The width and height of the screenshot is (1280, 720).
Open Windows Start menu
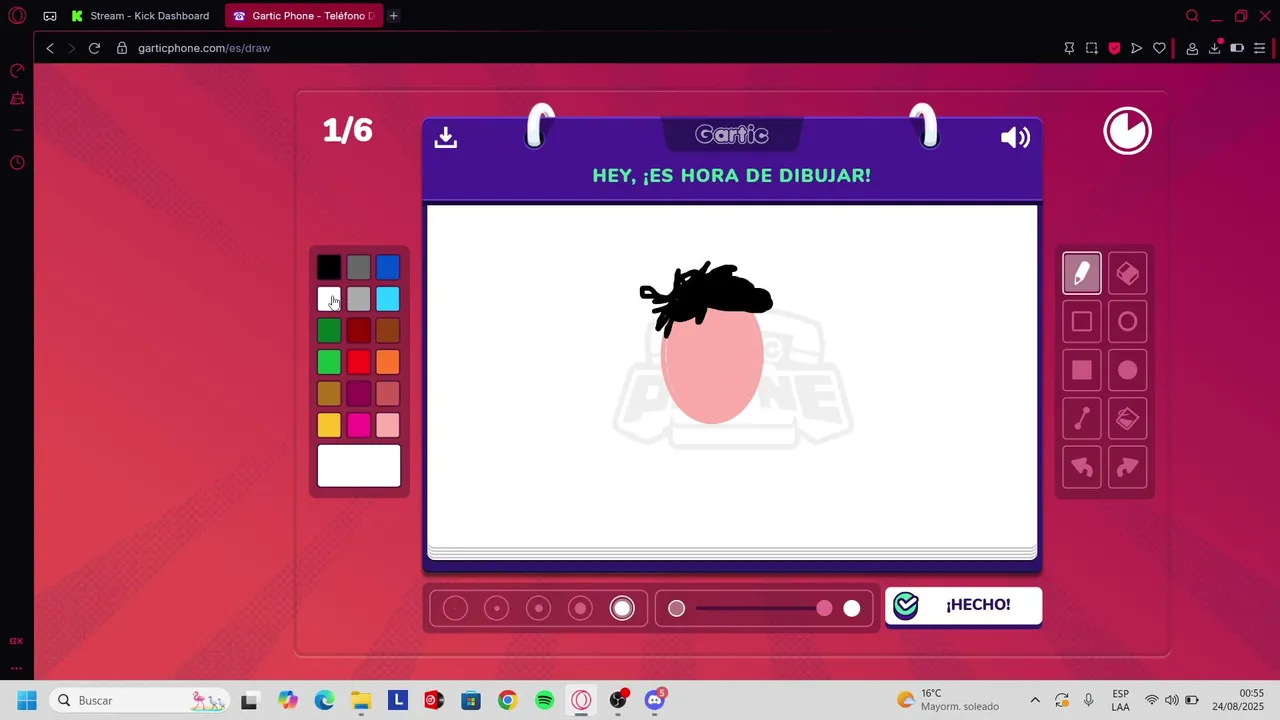[27, 700]
